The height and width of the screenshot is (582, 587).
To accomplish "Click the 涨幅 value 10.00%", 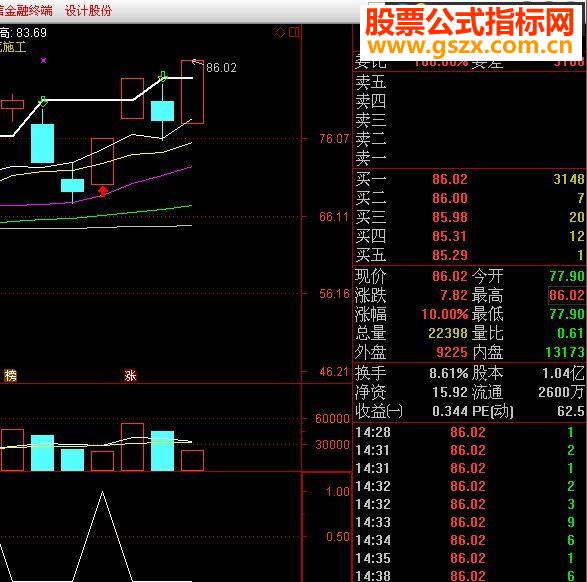I will click(444, 314).
